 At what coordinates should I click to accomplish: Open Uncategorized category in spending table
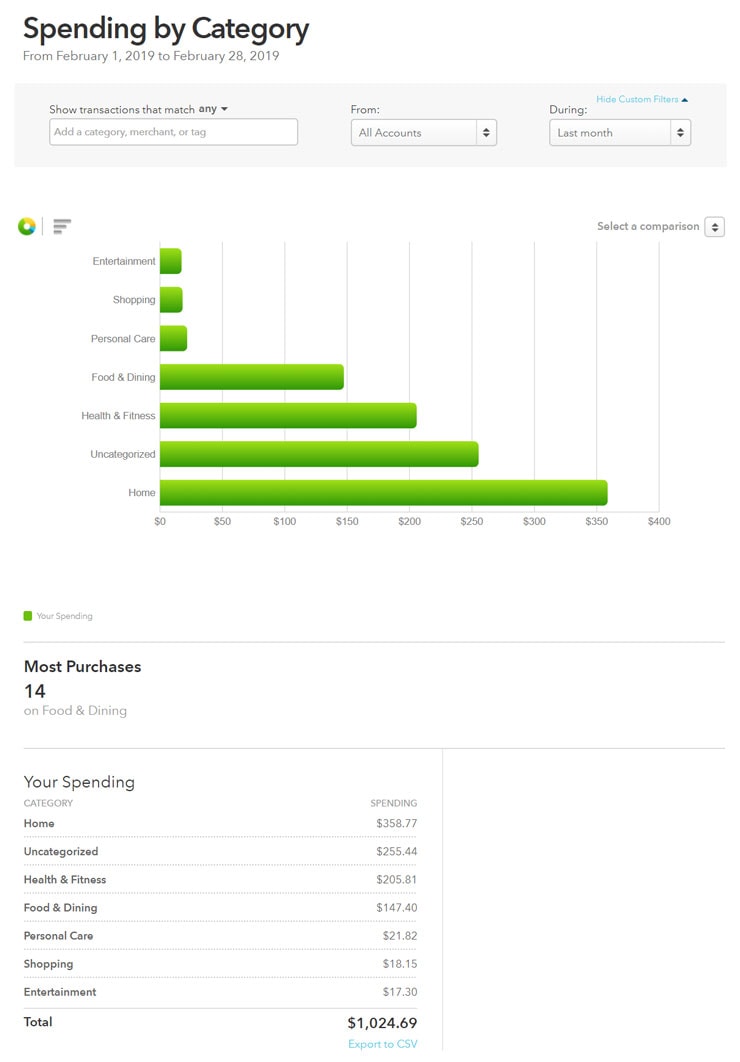(x=61, y=851)
